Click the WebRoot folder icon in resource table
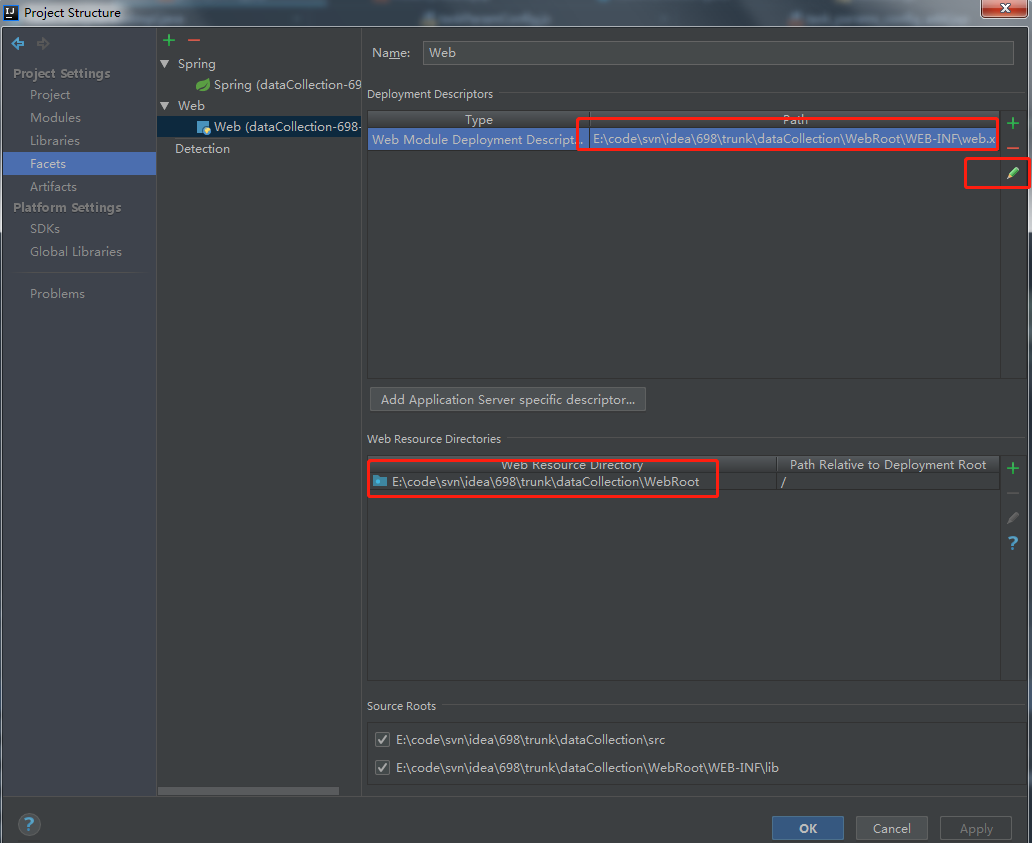Screen dimensions: 1032x843 tap(380, 481)
